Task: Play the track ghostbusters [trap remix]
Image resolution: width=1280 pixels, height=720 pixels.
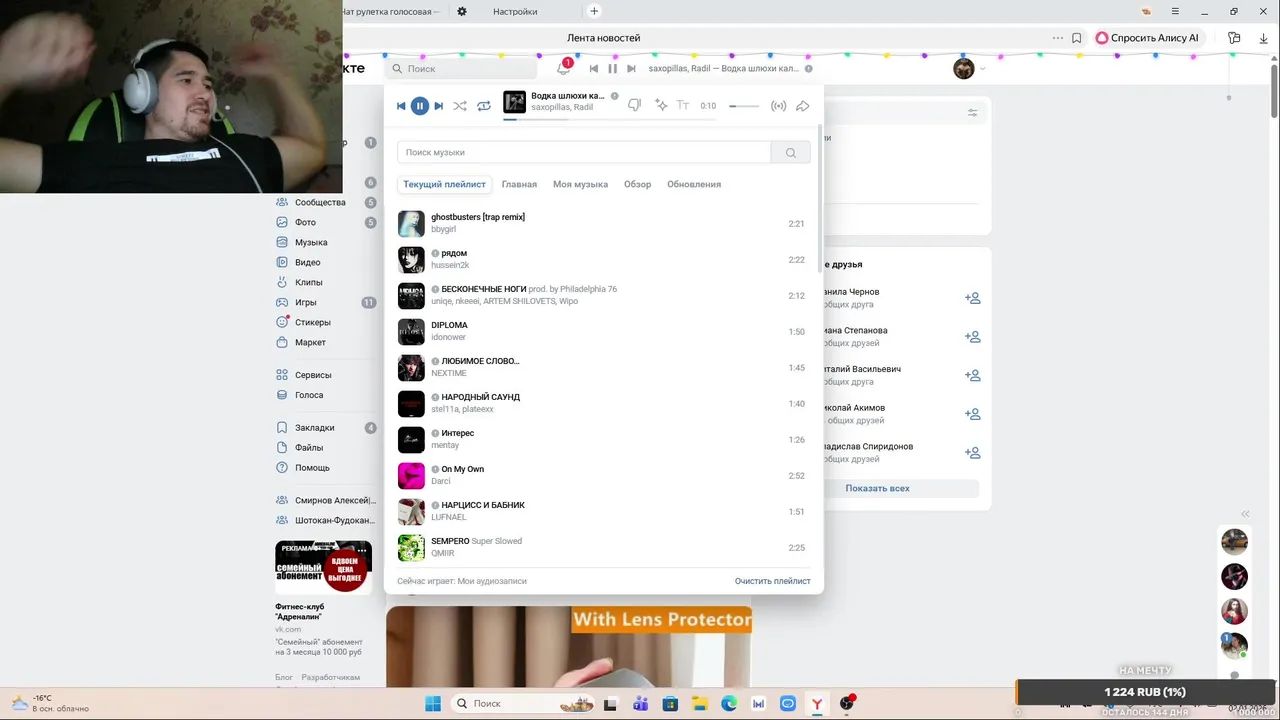Action: pyautogui.click(x=604, y=223)
